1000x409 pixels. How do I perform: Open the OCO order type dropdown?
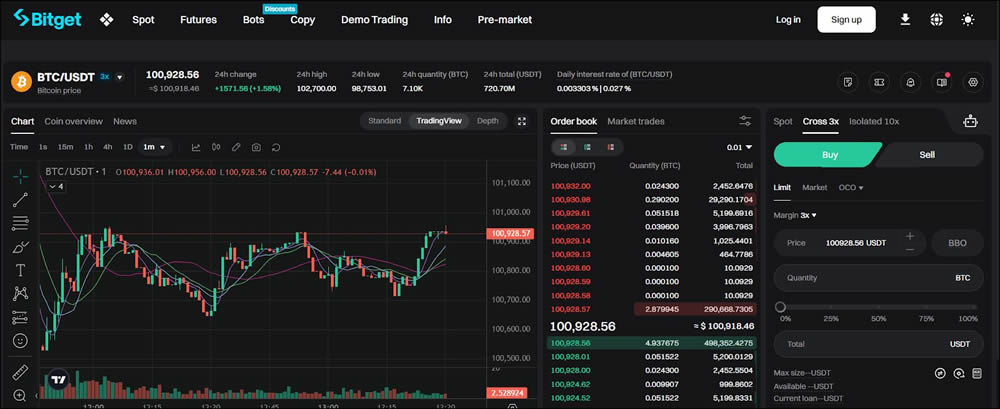(x=851, y=187)
